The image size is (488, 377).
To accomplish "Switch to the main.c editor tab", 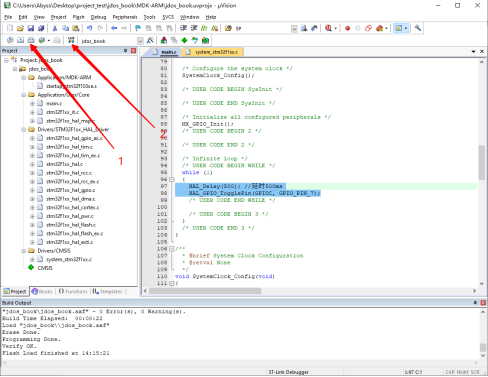I will point(165,52).
